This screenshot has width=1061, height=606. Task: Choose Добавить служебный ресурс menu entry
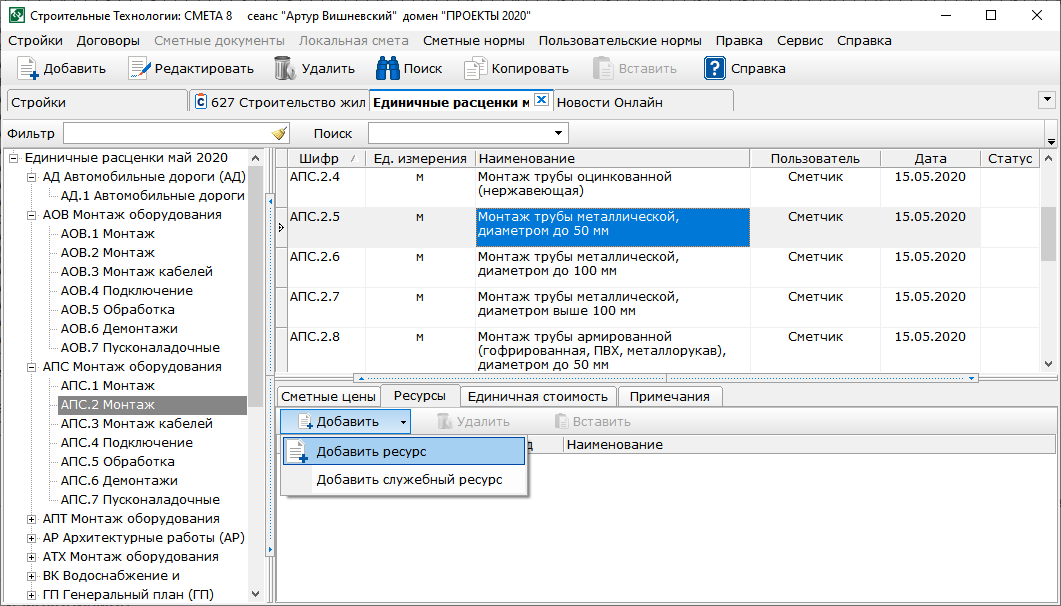[408, 480]
